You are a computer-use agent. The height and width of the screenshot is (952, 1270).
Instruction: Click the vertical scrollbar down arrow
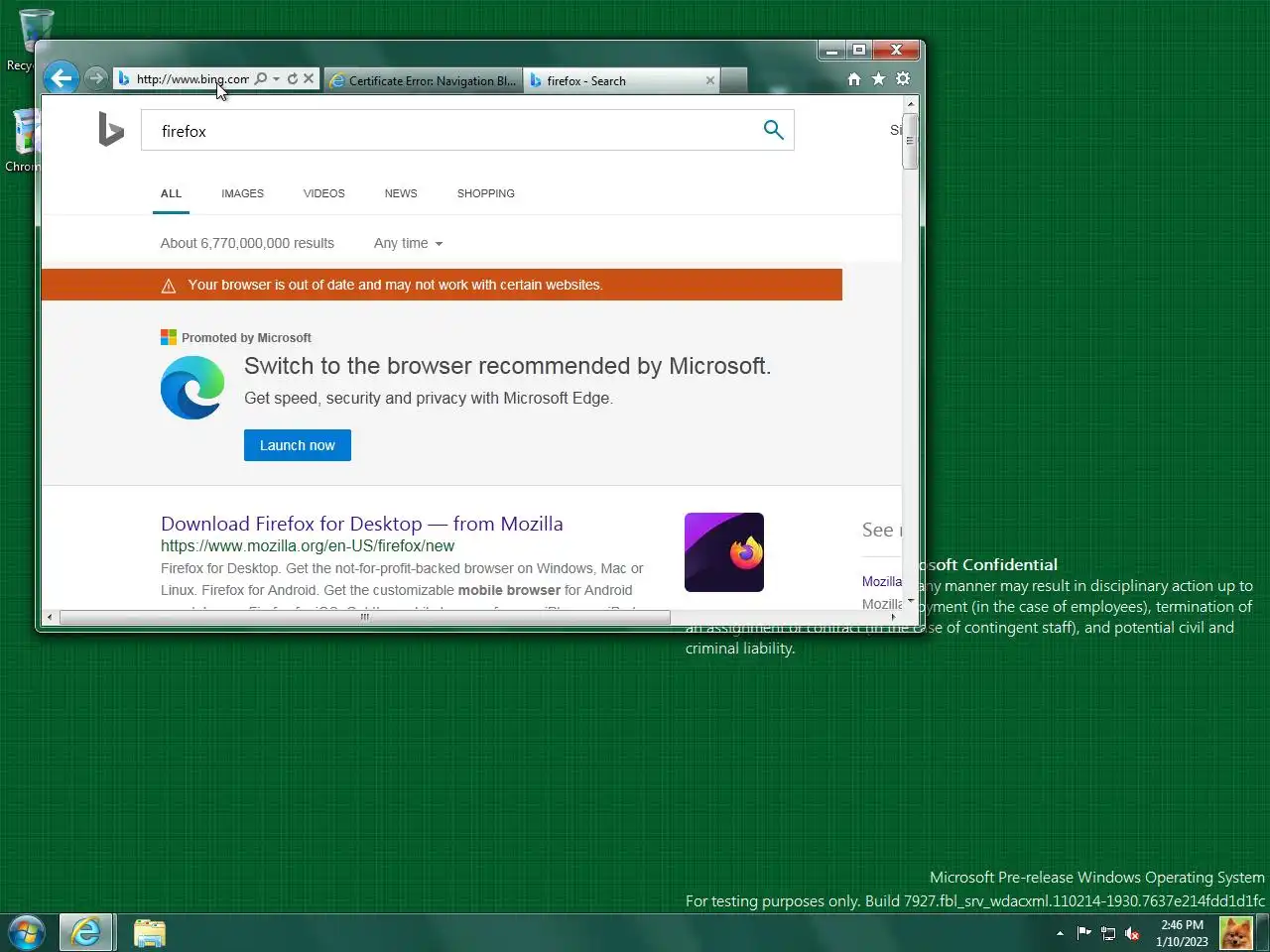point(910,601)
